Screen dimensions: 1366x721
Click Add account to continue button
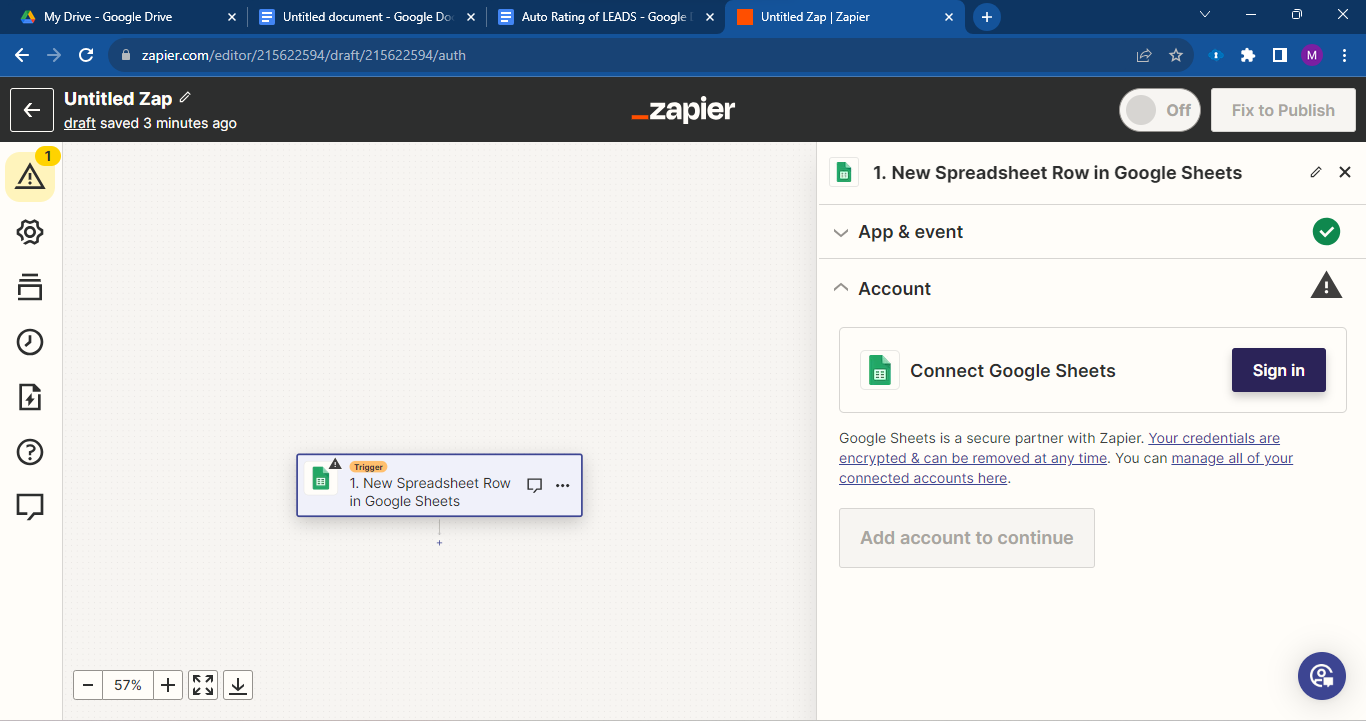pos(967,538)
